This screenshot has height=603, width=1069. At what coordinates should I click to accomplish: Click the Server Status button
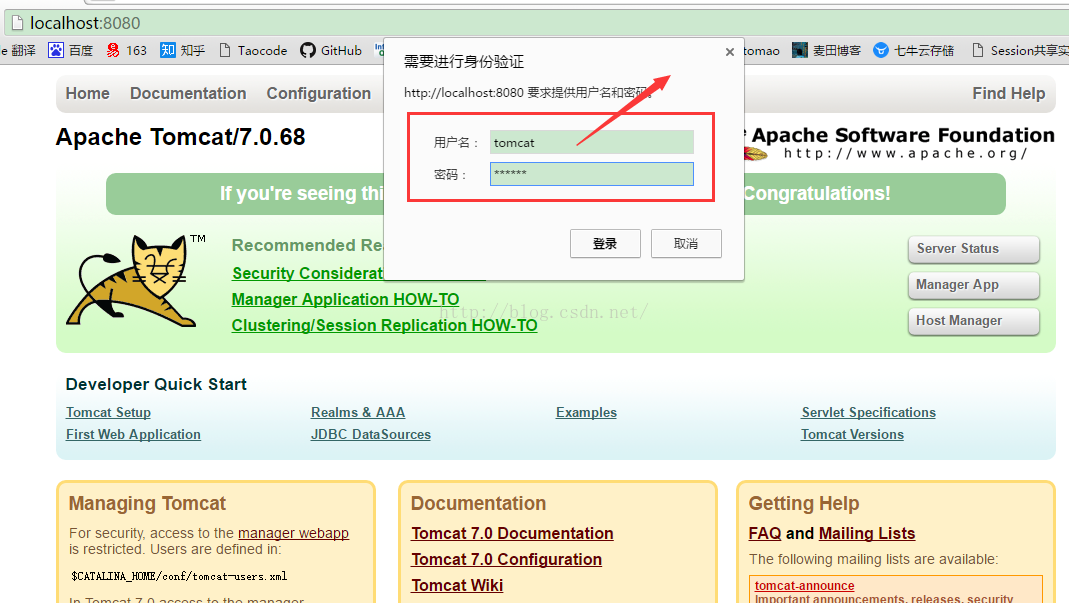coord(974,249)
